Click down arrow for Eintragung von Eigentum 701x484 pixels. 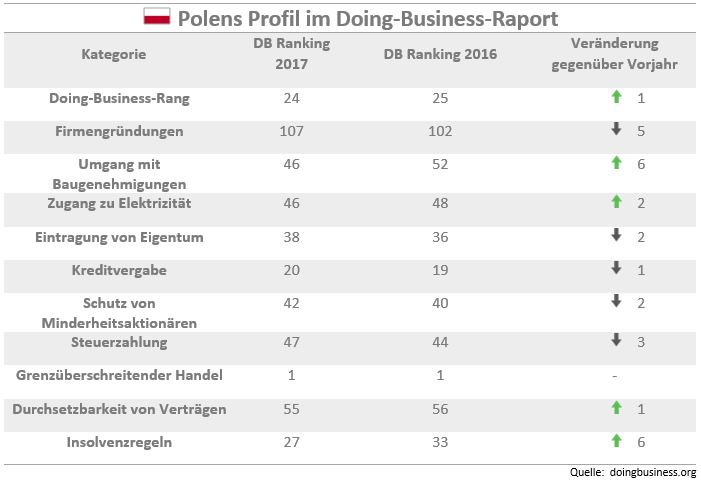point(616,235)
